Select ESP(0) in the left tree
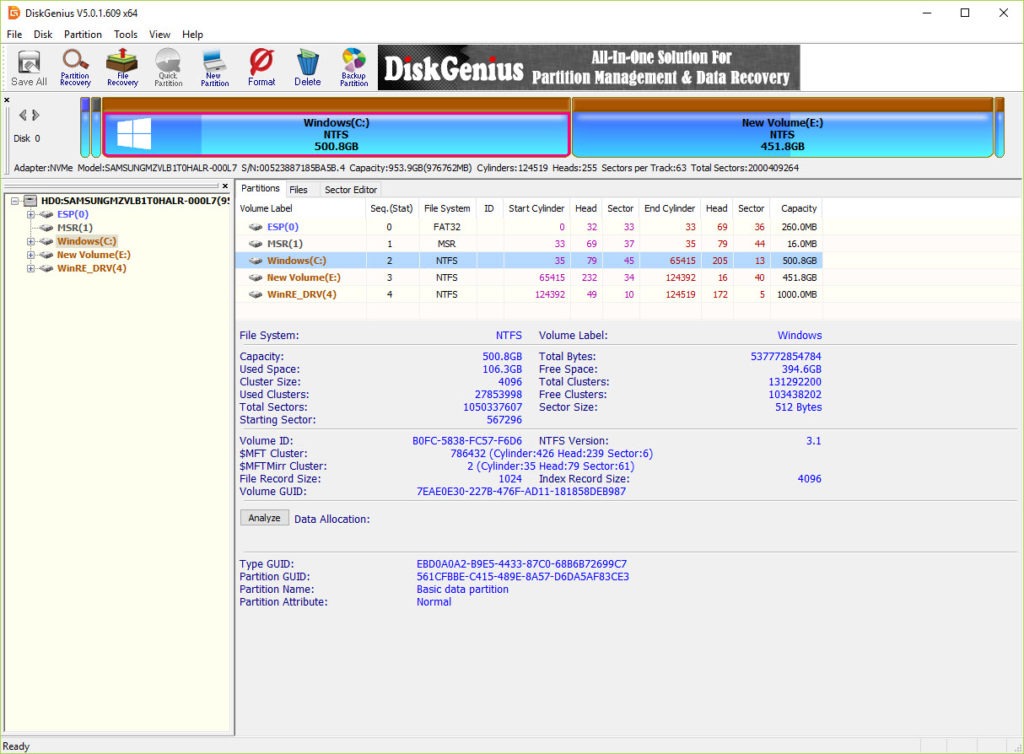The image size is (1024, 754). coord(72,215)
